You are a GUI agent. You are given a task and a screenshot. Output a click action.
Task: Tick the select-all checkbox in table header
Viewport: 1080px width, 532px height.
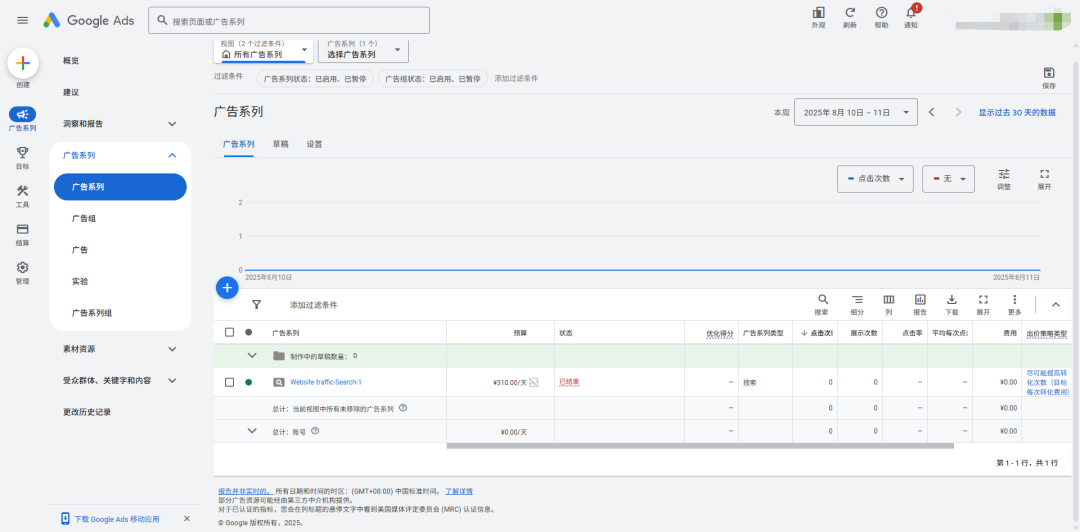229,332
